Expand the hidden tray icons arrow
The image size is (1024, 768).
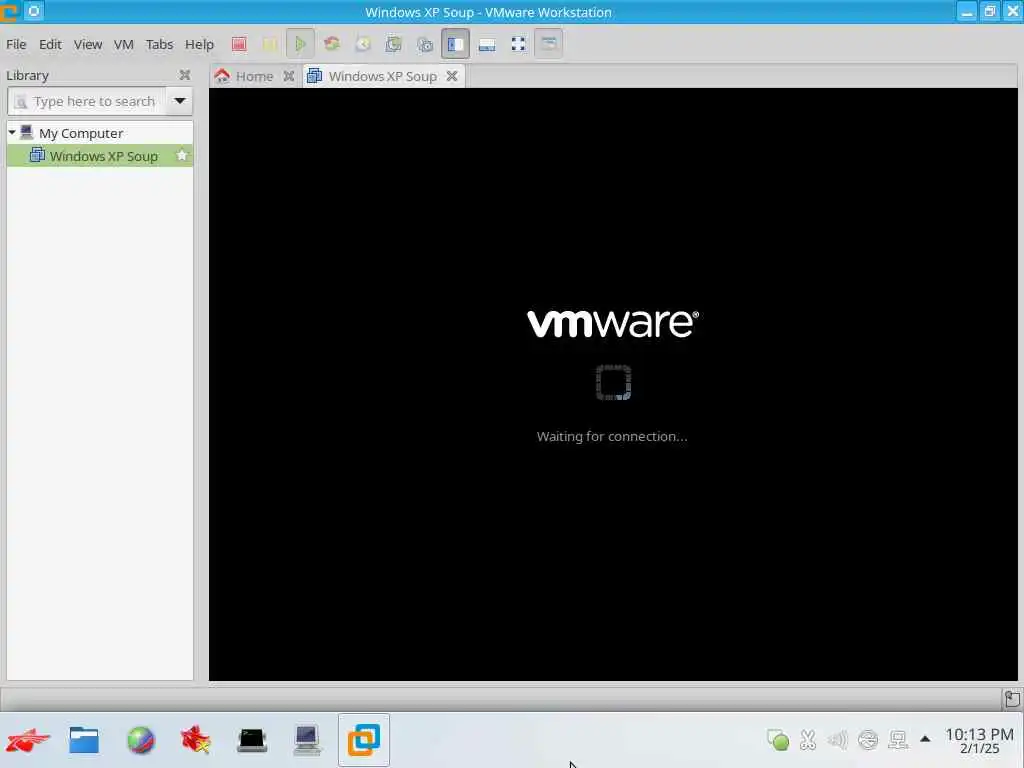pyautogui.click(x=925, y=739)
